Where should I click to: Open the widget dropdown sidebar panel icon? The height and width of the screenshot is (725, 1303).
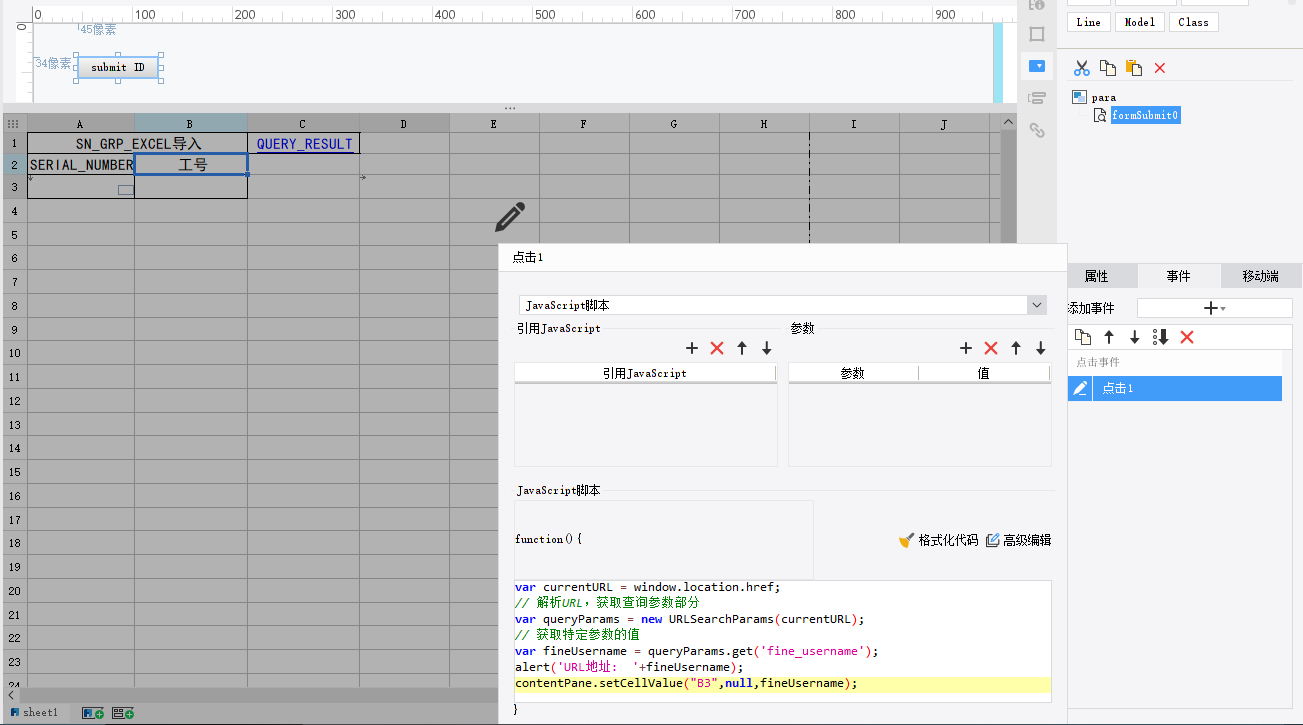[x=1037, y=66]
